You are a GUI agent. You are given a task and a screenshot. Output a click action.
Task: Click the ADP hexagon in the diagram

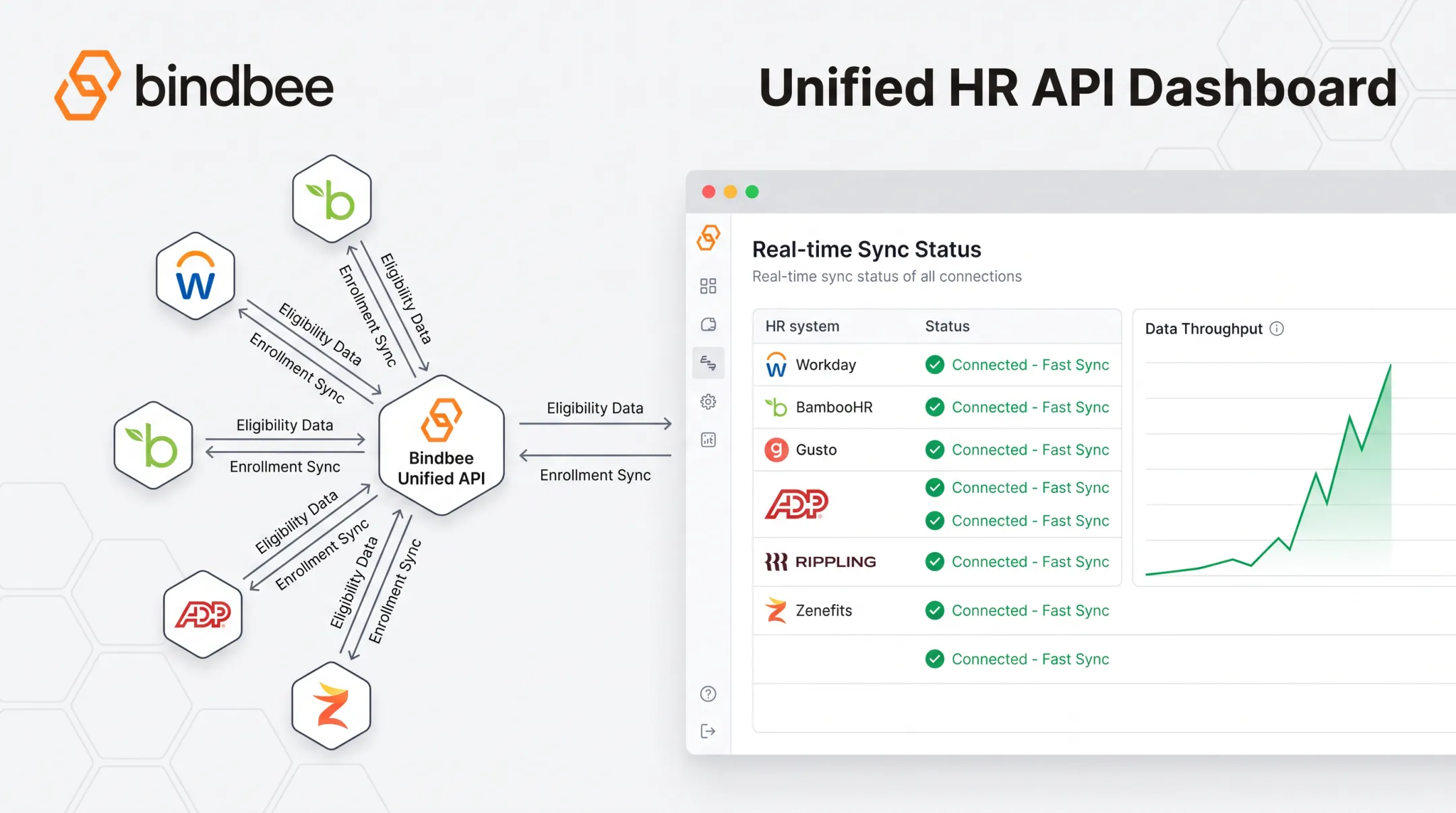click(203, 614)
